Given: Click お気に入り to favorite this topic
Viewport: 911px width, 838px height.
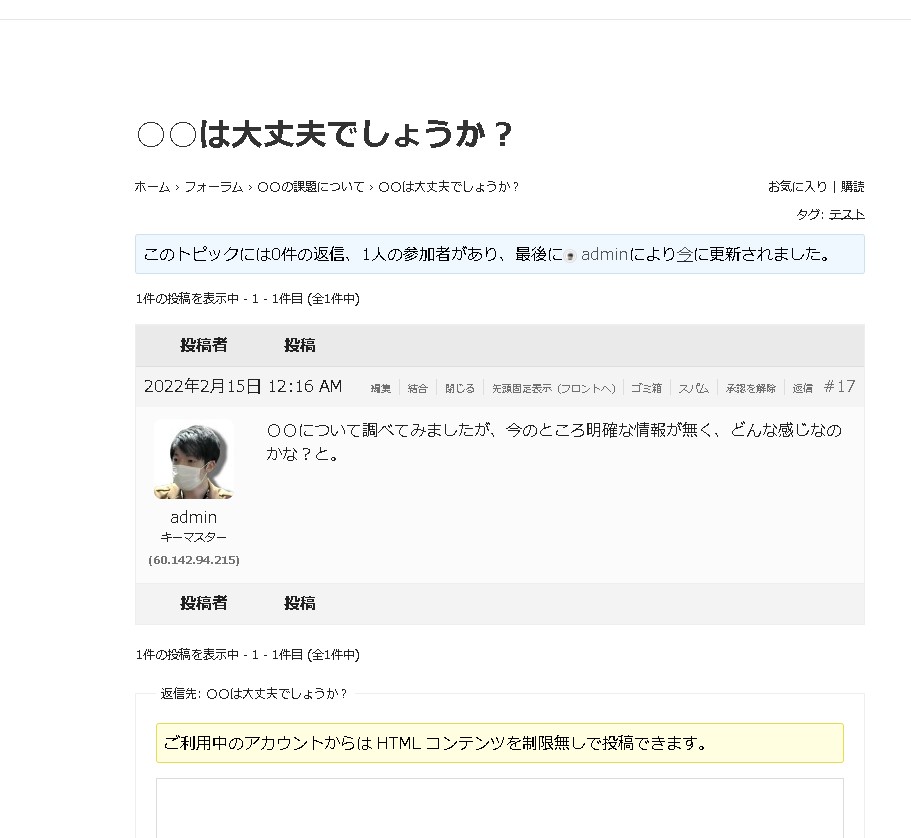Looking at the screenshot, I should point(797,187).
